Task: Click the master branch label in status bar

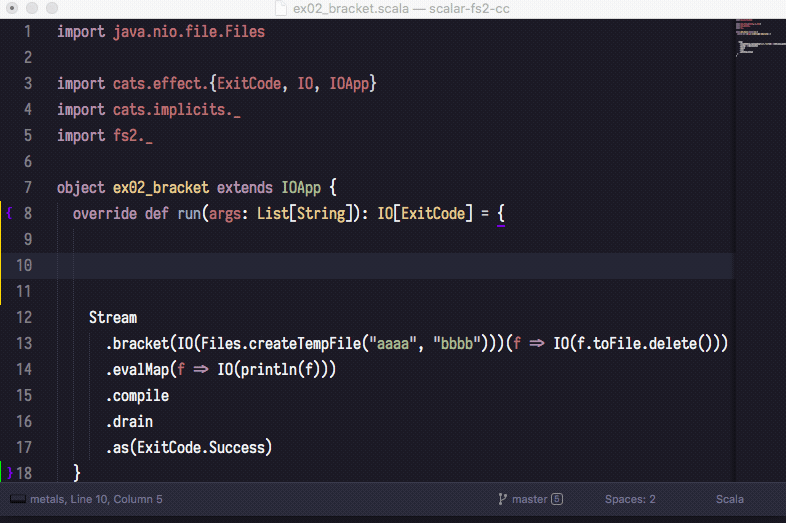Action: pyautogui.click(x=529, y=499)
